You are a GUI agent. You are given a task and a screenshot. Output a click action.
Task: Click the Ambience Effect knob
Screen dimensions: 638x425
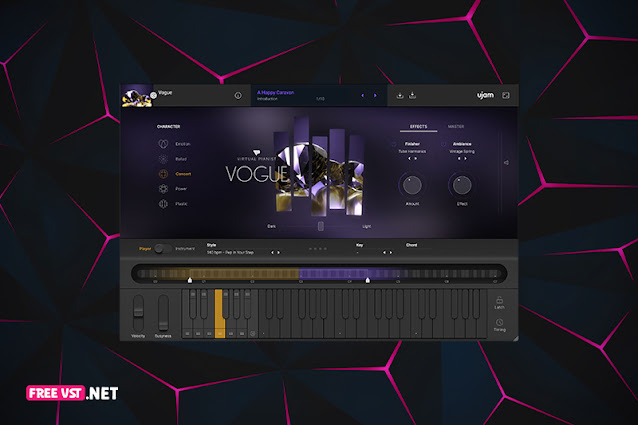(462, 185)
